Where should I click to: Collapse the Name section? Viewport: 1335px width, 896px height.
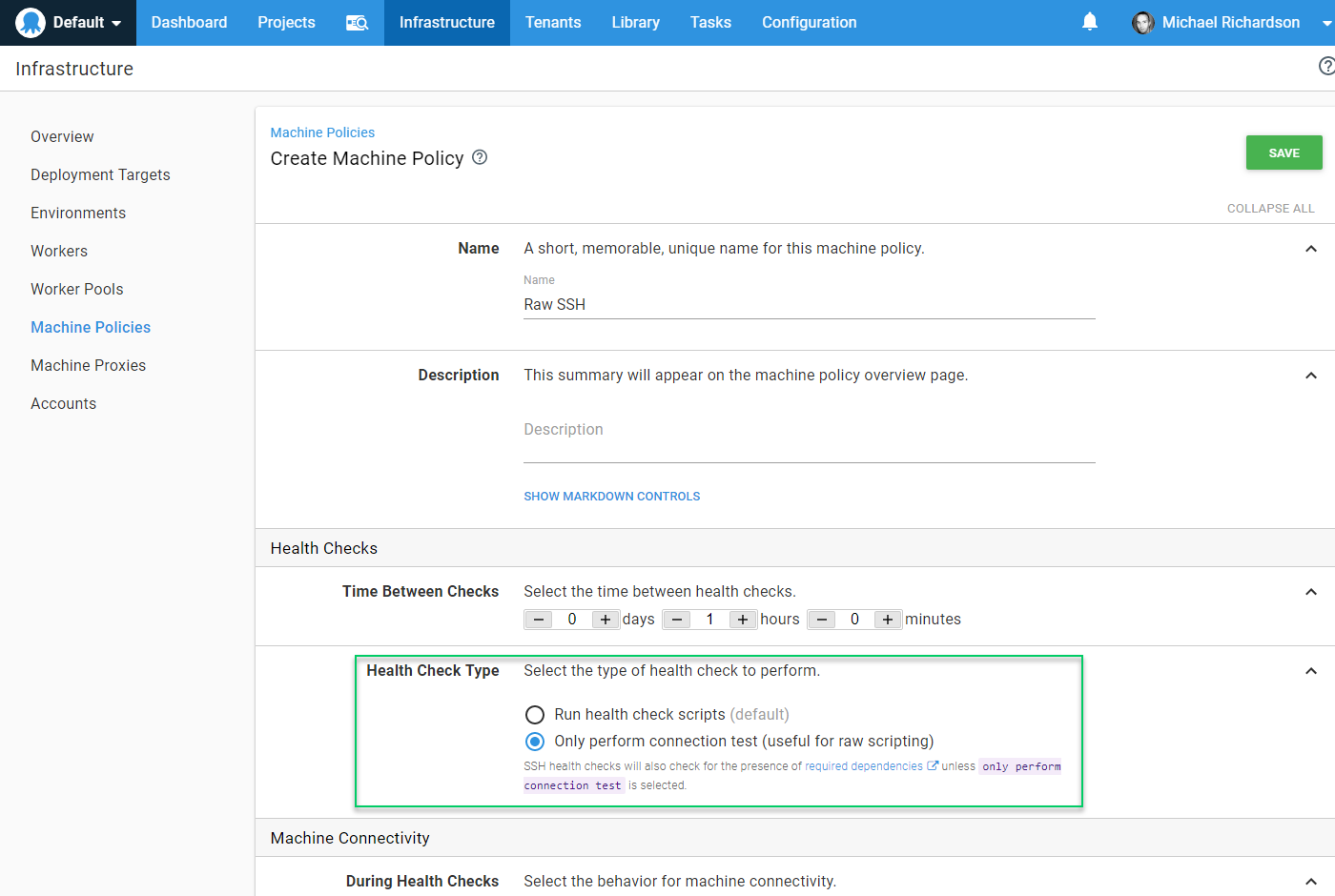point(1311,248)
